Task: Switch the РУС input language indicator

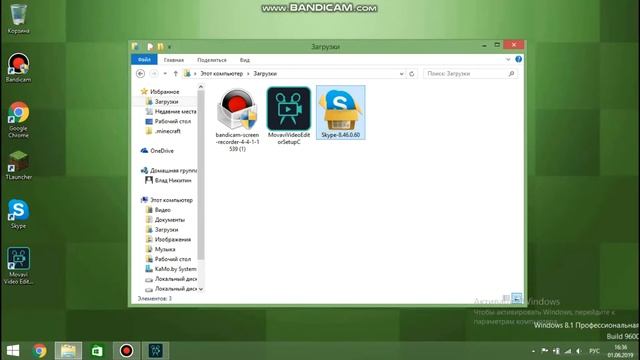Action: point(595,351)
